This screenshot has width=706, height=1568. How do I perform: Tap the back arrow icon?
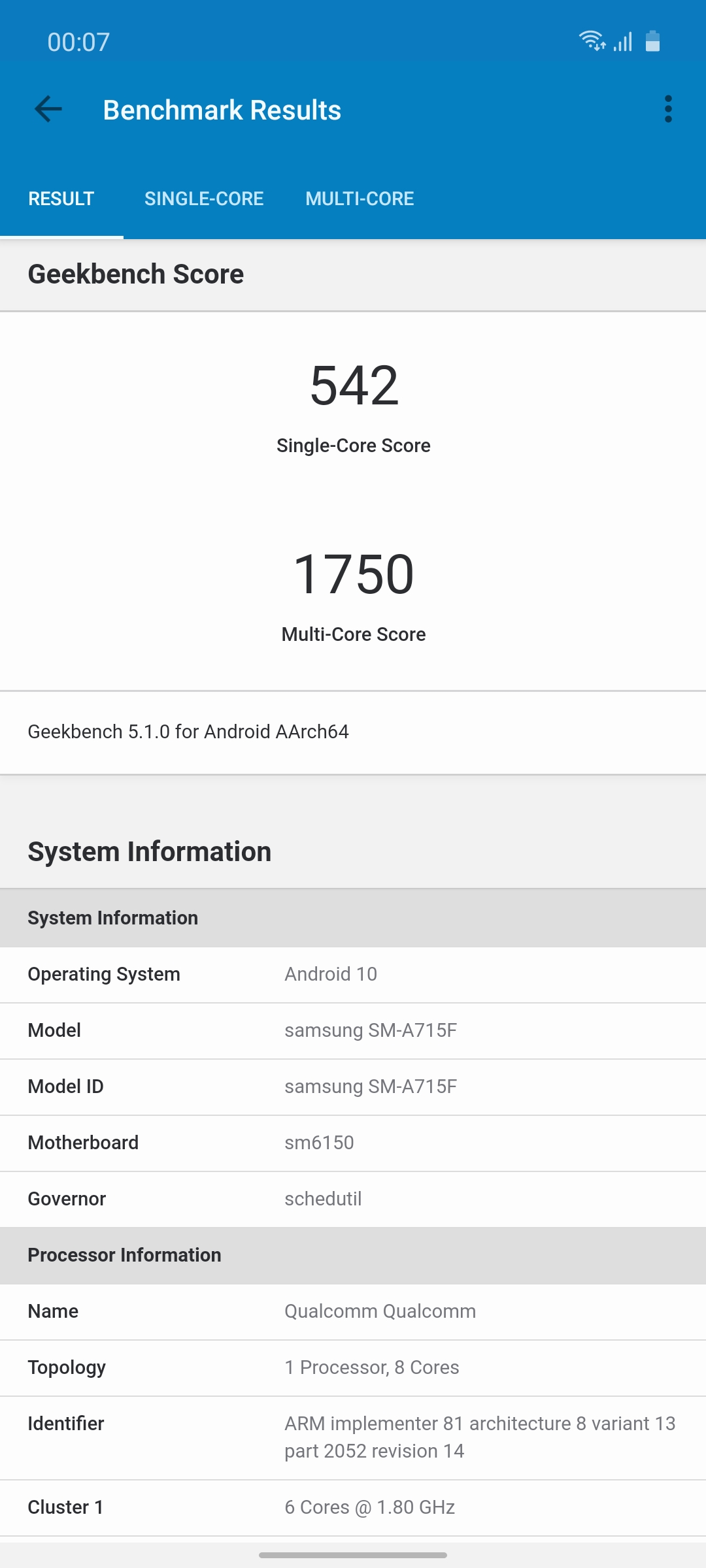tap(48, 109)
